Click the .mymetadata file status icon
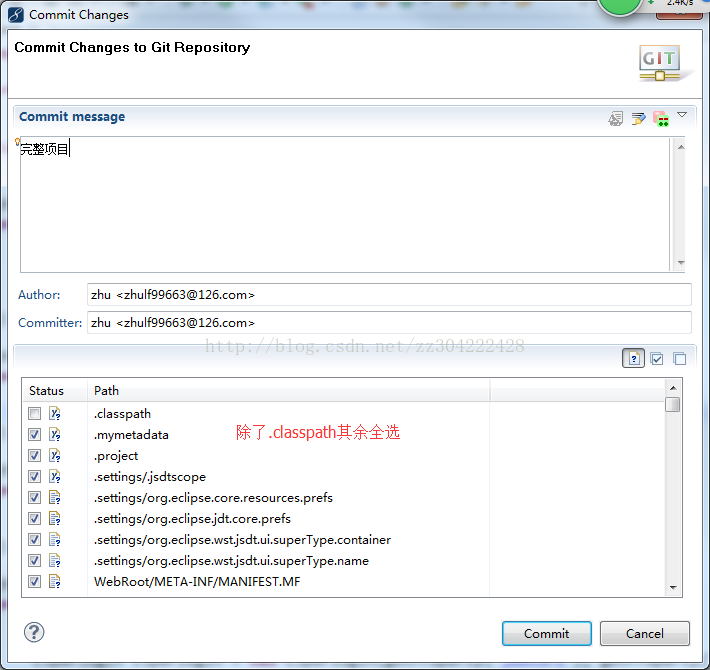 [55, 435]
